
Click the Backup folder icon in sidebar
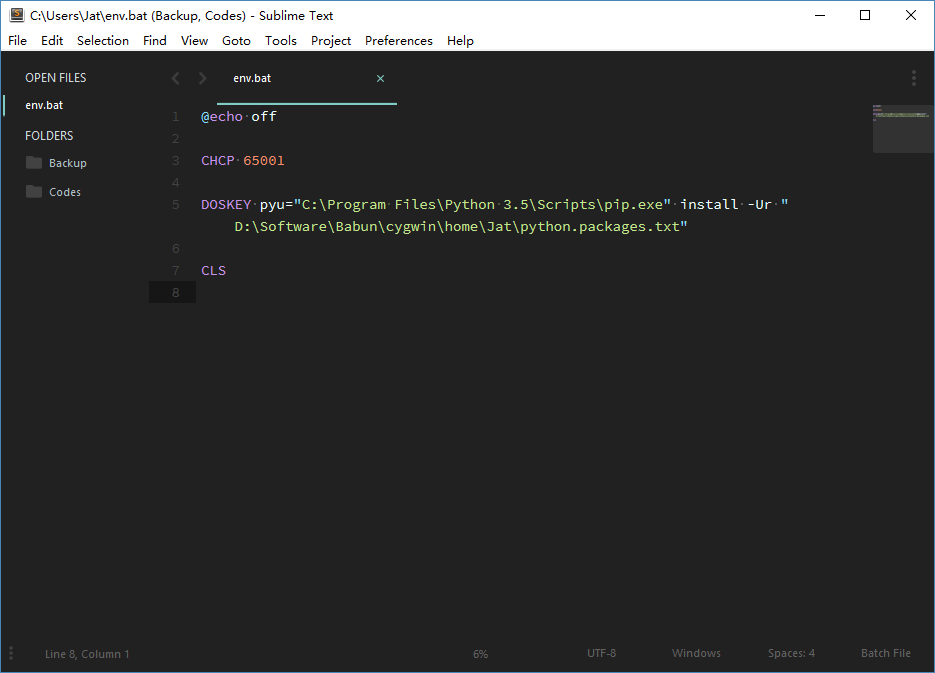[34, 162]
